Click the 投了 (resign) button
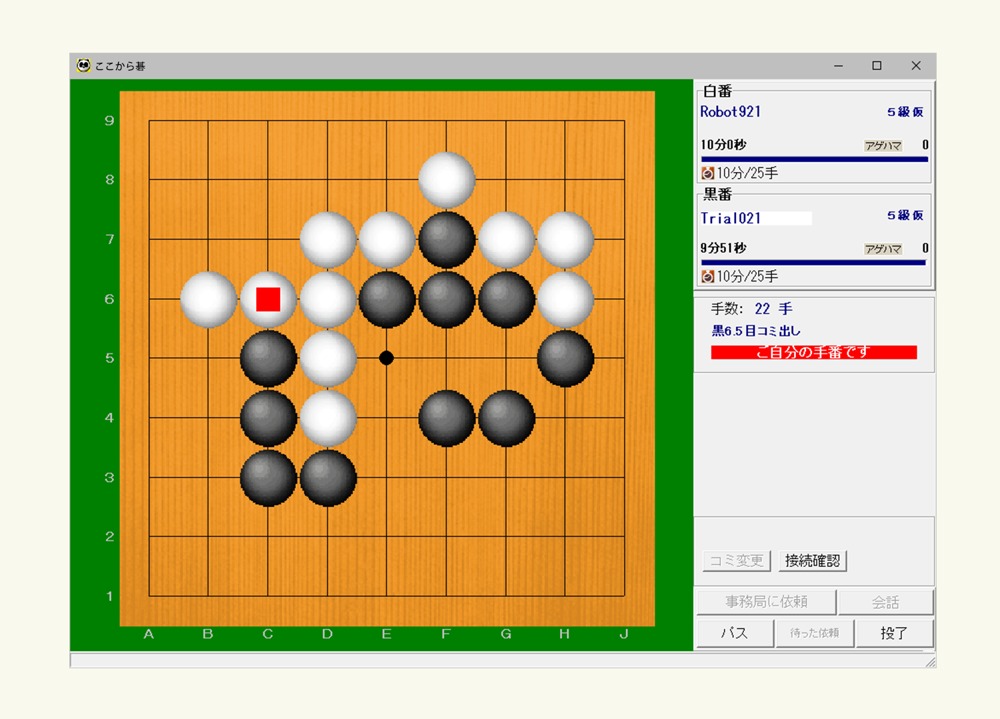The width and height of the screenshot is (1000, 719). (x=894, y=633)
